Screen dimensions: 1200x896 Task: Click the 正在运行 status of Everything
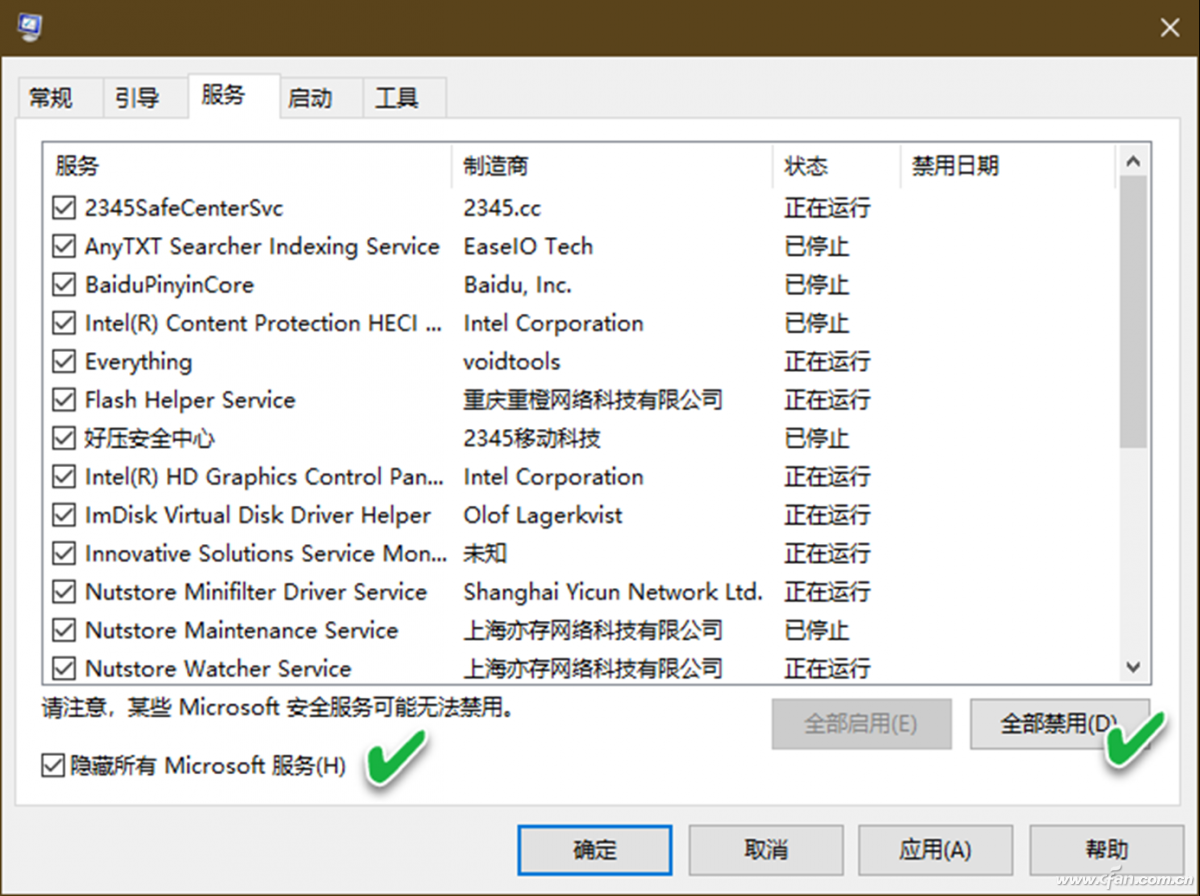pos(827,361)
